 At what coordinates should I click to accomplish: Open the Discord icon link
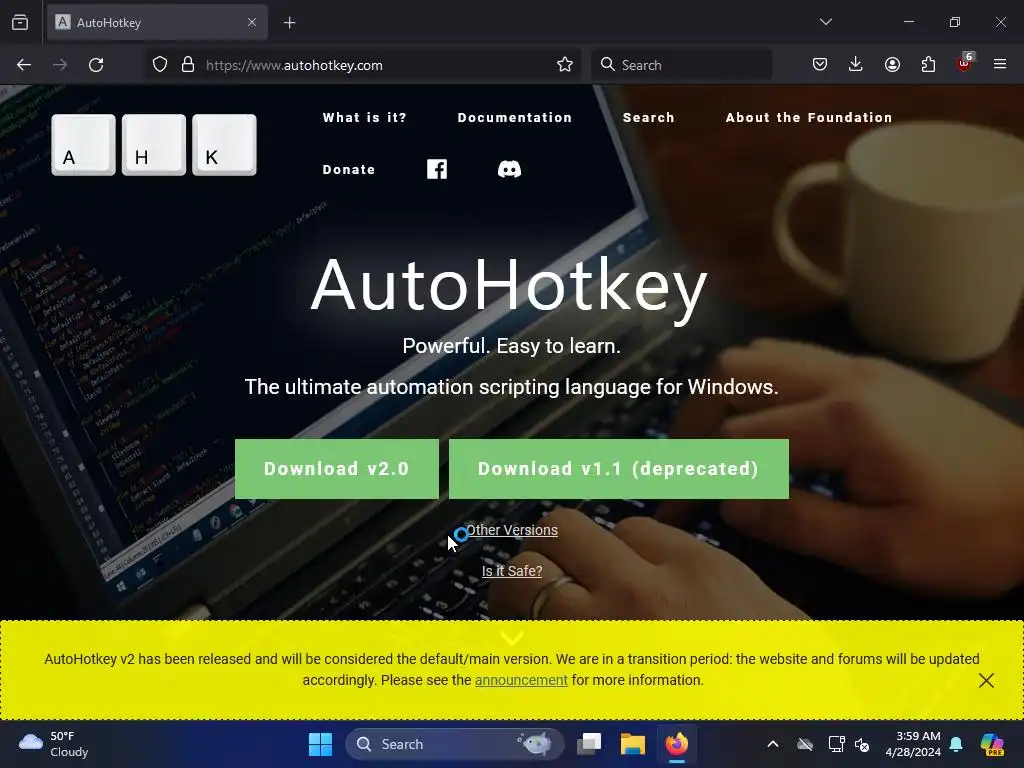click(x=509, y=169)
